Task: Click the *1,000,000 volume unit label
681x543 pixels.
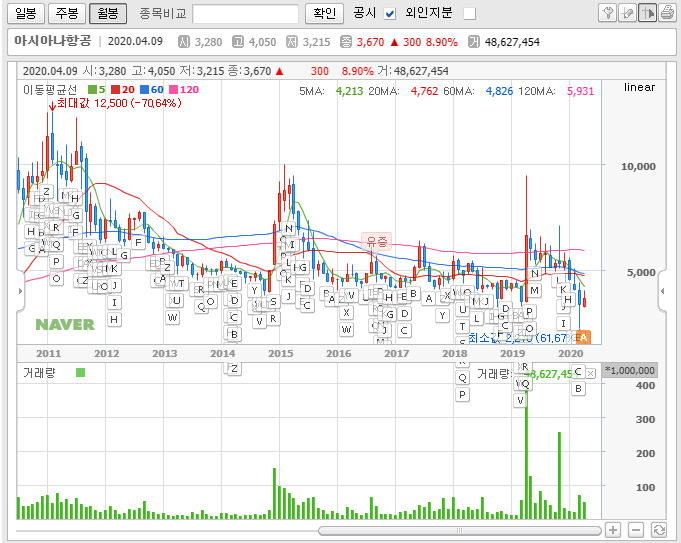Action: (x=630, y=371)
